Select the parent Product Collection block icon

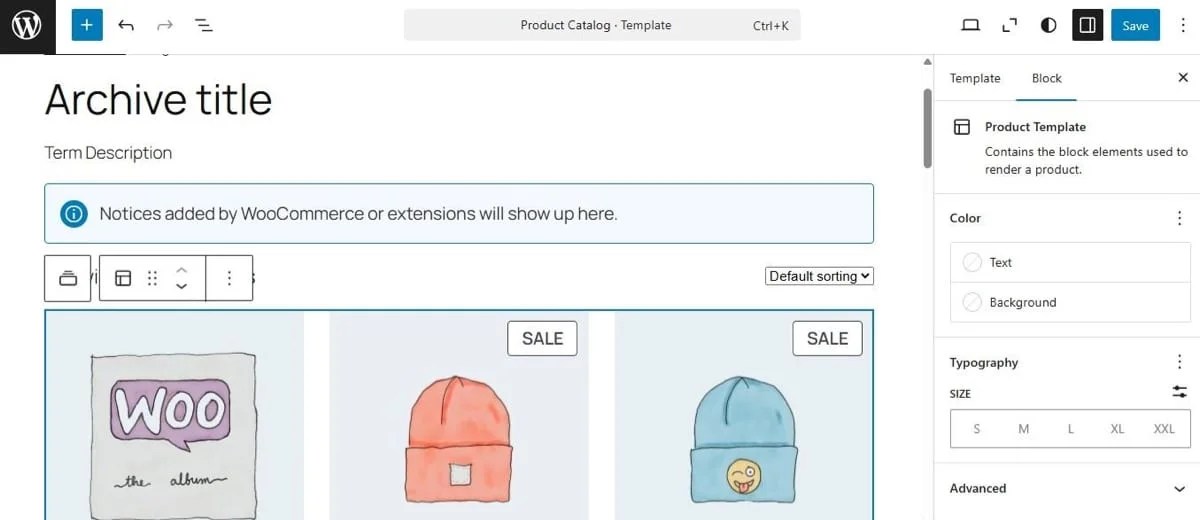pyautogui.click(x=68, y=278)
